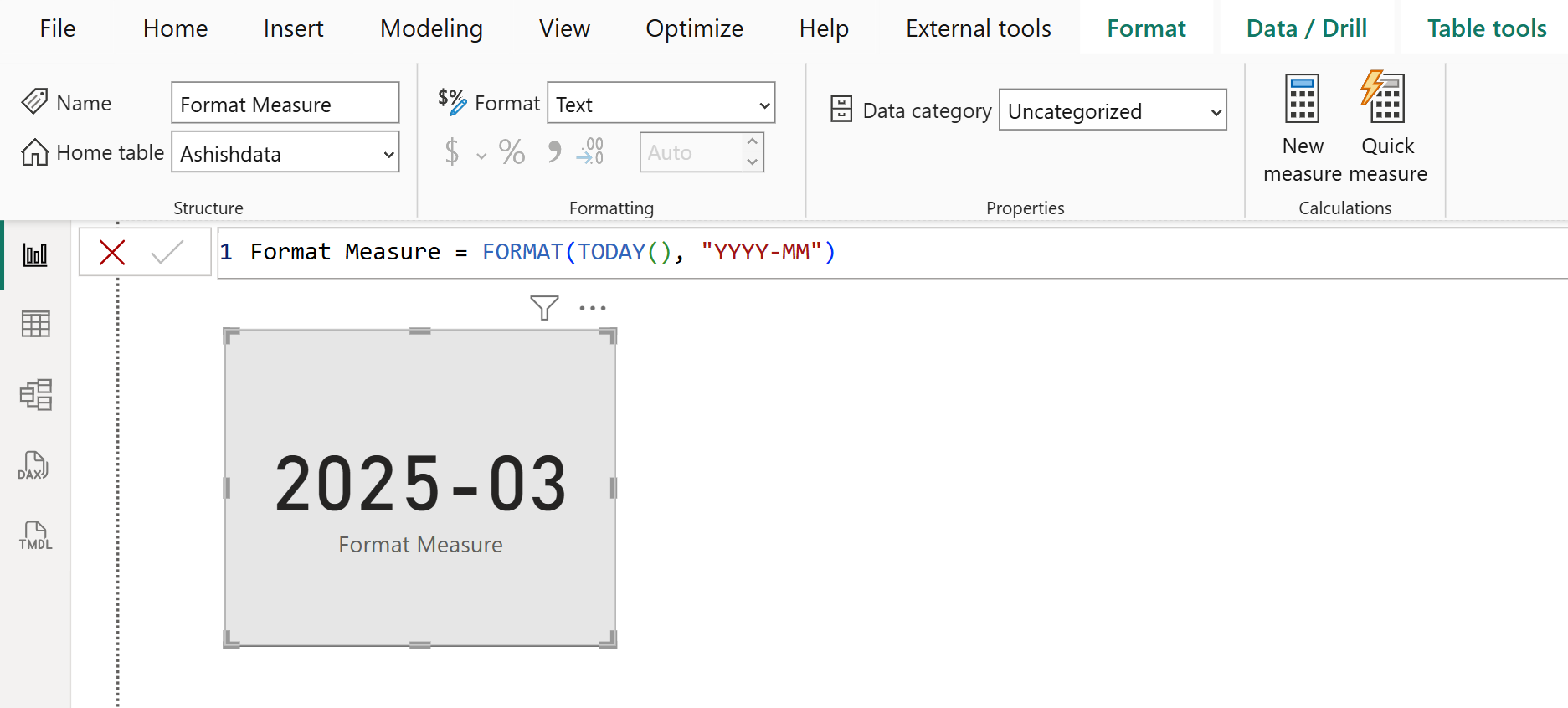
Task: Open the visual's filter funnel icon
Action: tap(544, 308)
